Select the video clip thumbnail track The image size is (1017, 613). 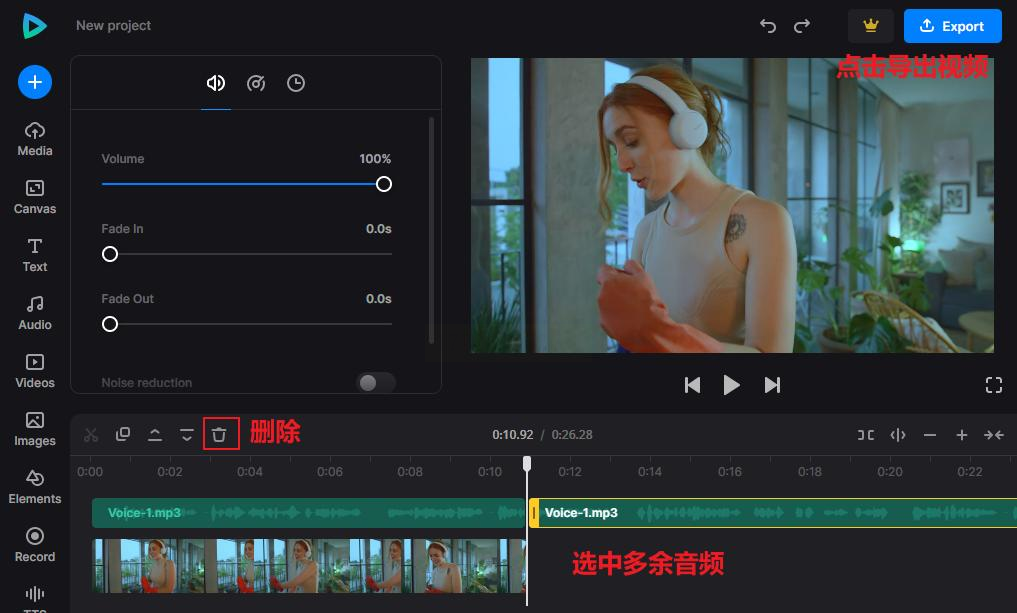click(309, 566)
